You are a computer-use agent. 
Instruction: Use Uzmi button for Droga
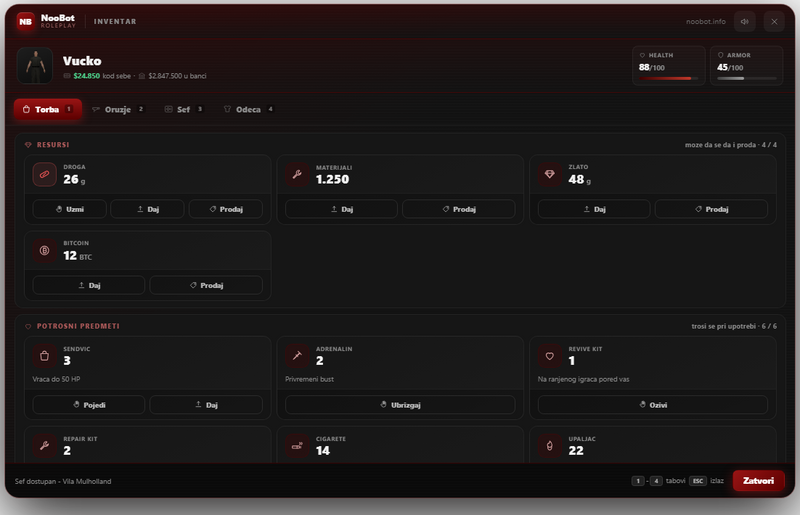[69, 209]
